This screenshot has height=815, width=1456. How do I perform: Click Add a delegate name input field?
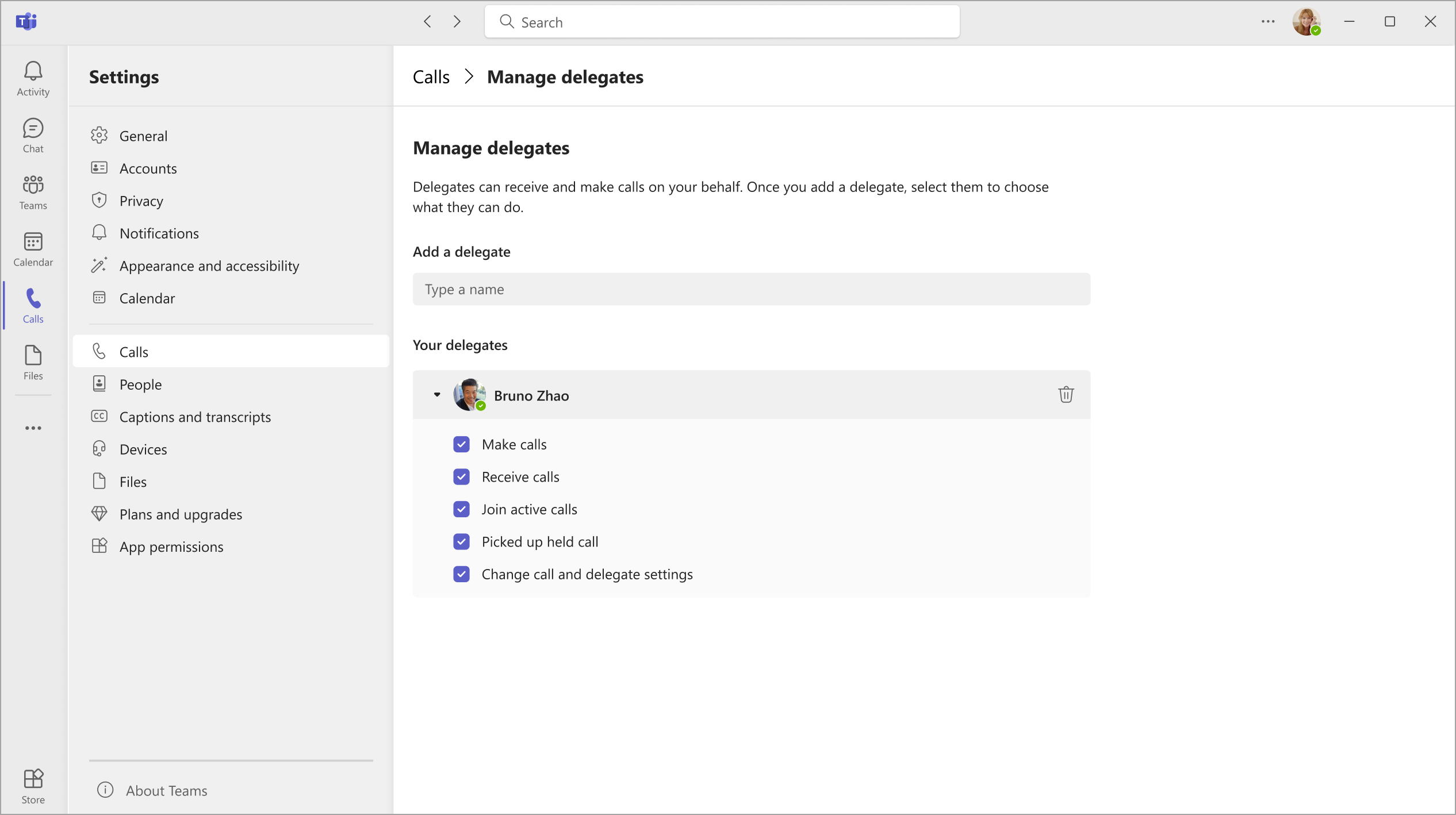752,289
